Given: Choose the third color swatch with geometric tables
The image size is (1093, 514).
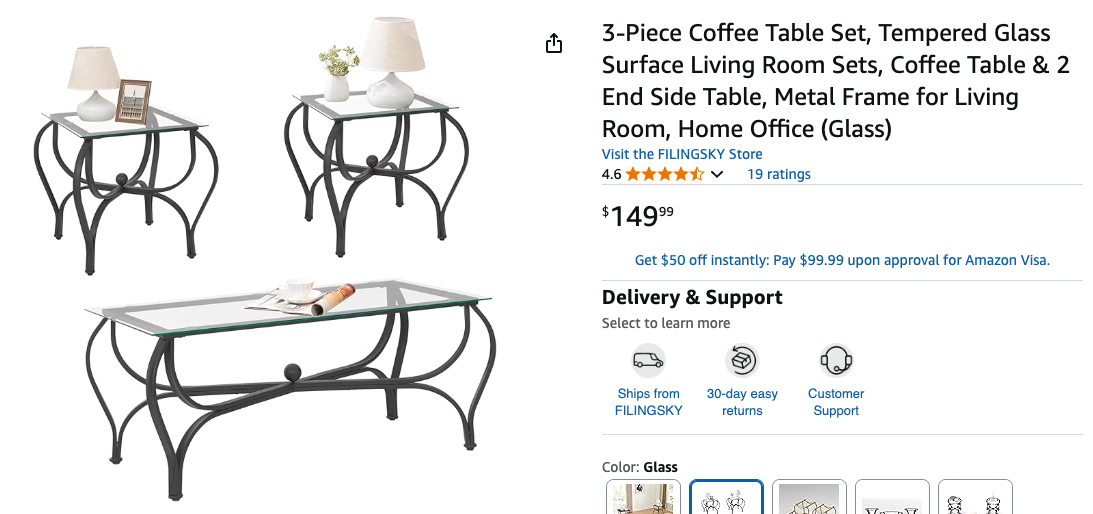Looking at the screenshot, I should (x=810, y=498).
